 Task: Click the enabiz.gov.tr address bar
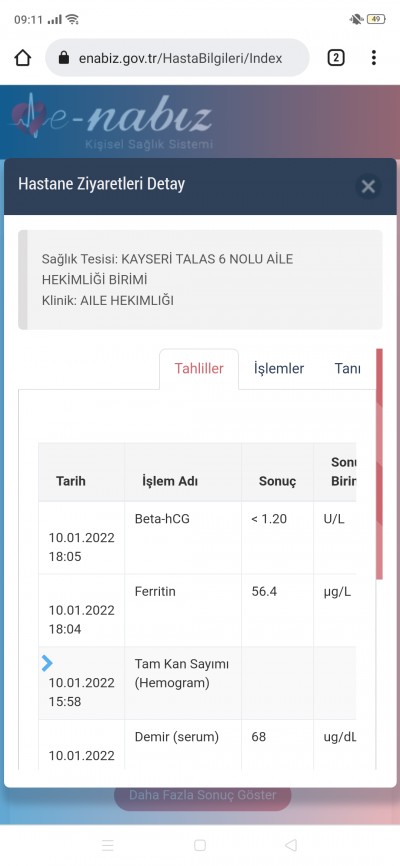click(x=177, y=57)
